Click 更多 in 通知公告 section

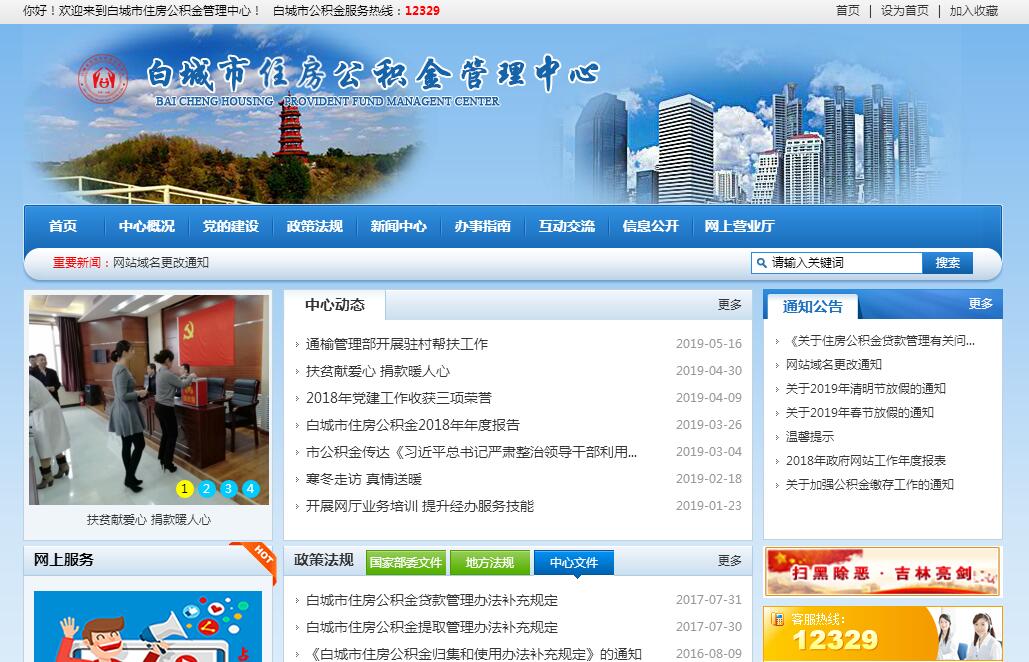point(980,304)
